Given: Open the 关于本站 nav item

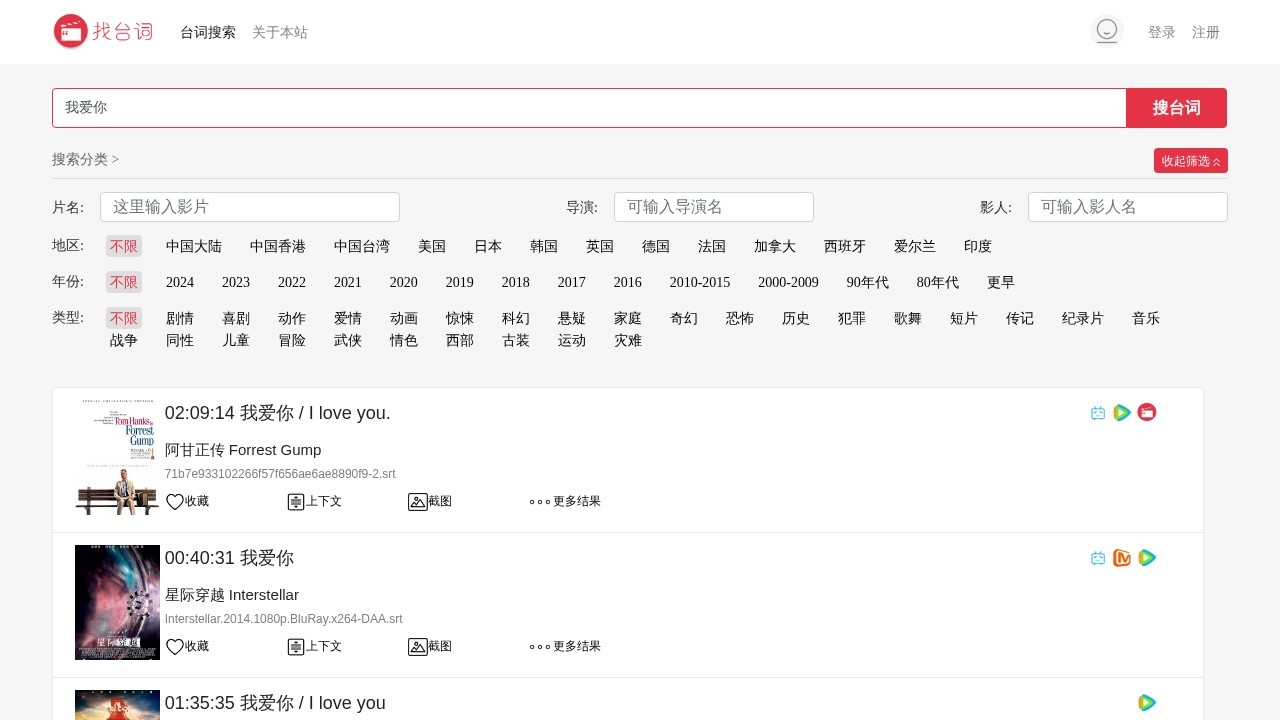Looking at the screenshot, I should (x=280, y=32).
